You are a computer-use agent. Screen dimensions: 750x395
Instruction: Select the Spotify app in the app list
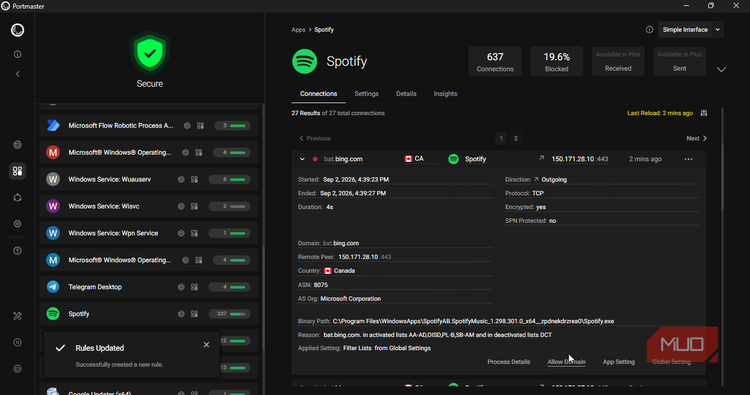coord(149,314)
